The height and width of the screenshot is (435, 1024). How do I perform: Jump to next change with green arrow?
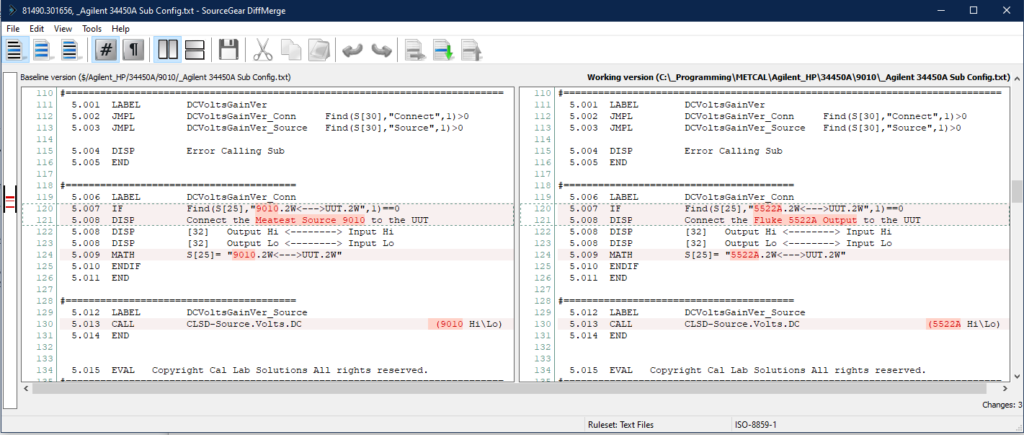(x=443, y=50)
